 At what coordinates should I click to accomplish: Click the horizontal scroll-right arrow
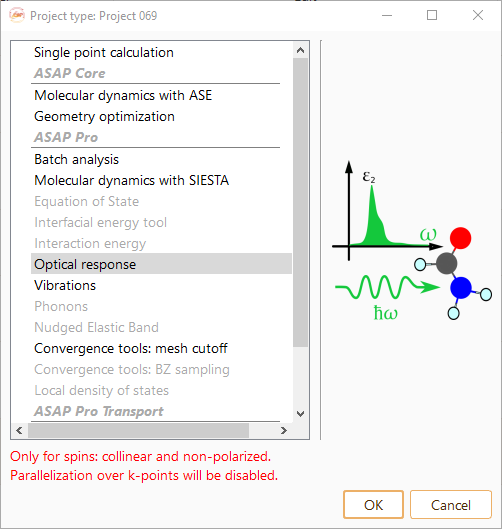tap(284, 430)
